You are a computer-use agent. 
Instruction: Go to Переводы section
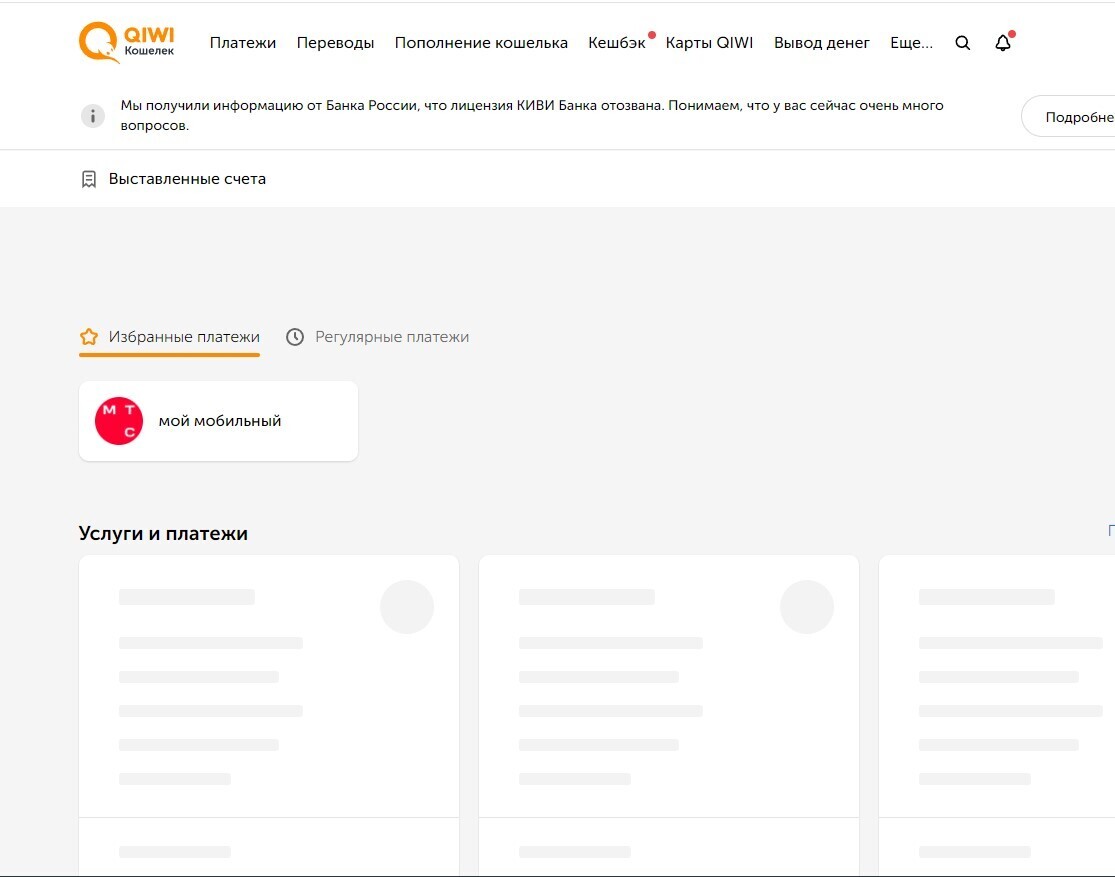(335, 43)
